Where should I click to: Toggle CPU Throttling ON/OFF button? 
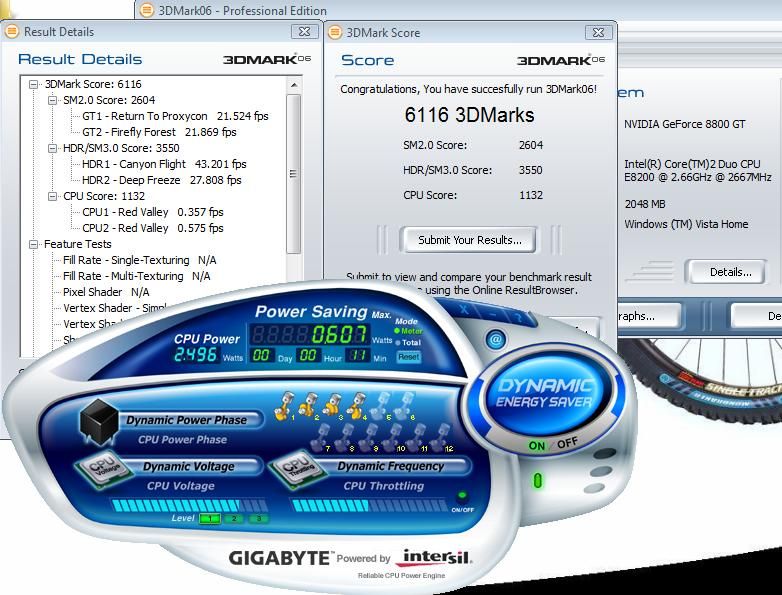pyautogui.click(x=462, y=496)
